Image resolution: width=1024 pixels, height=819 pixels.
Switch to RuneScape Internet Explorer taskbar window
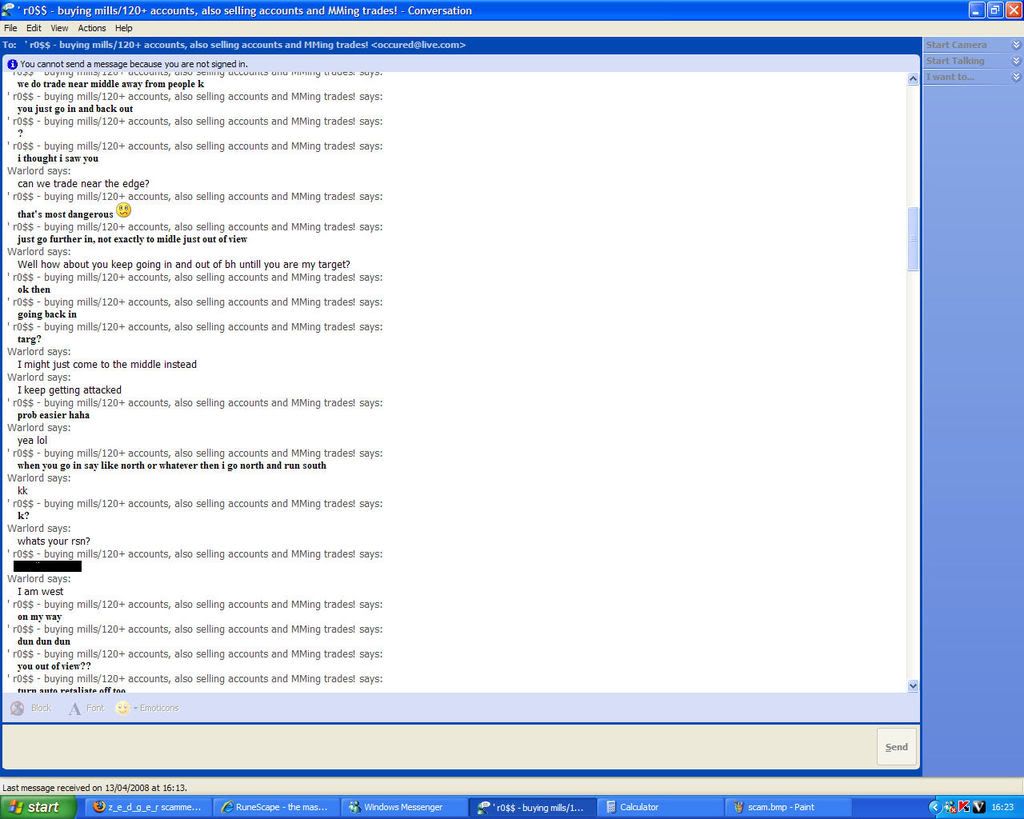[275, 807]
